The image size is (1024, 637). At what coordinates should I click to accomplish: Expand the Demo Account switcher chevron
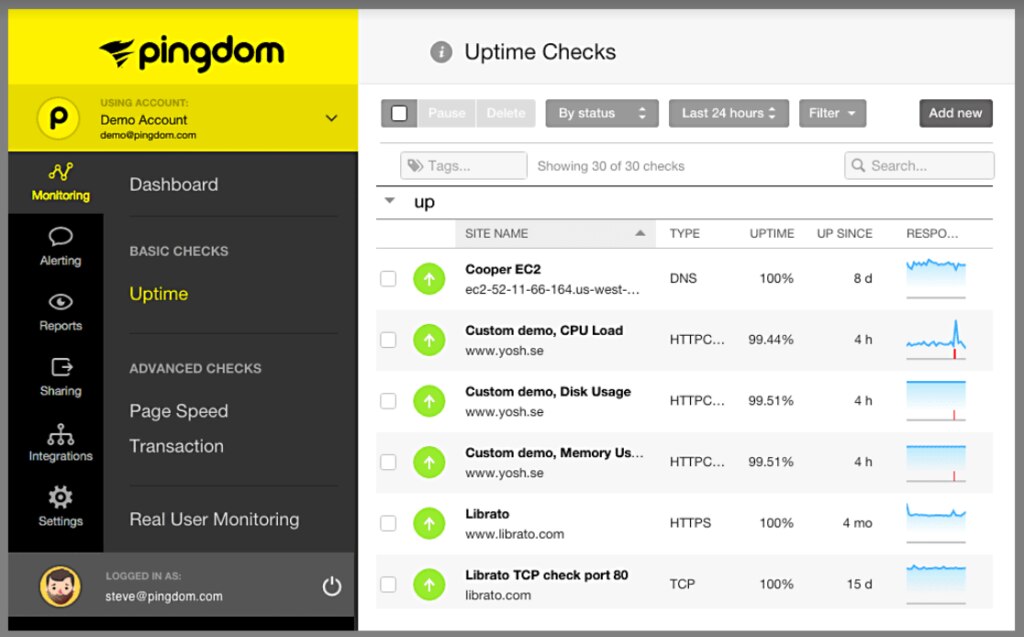point(332,118)
